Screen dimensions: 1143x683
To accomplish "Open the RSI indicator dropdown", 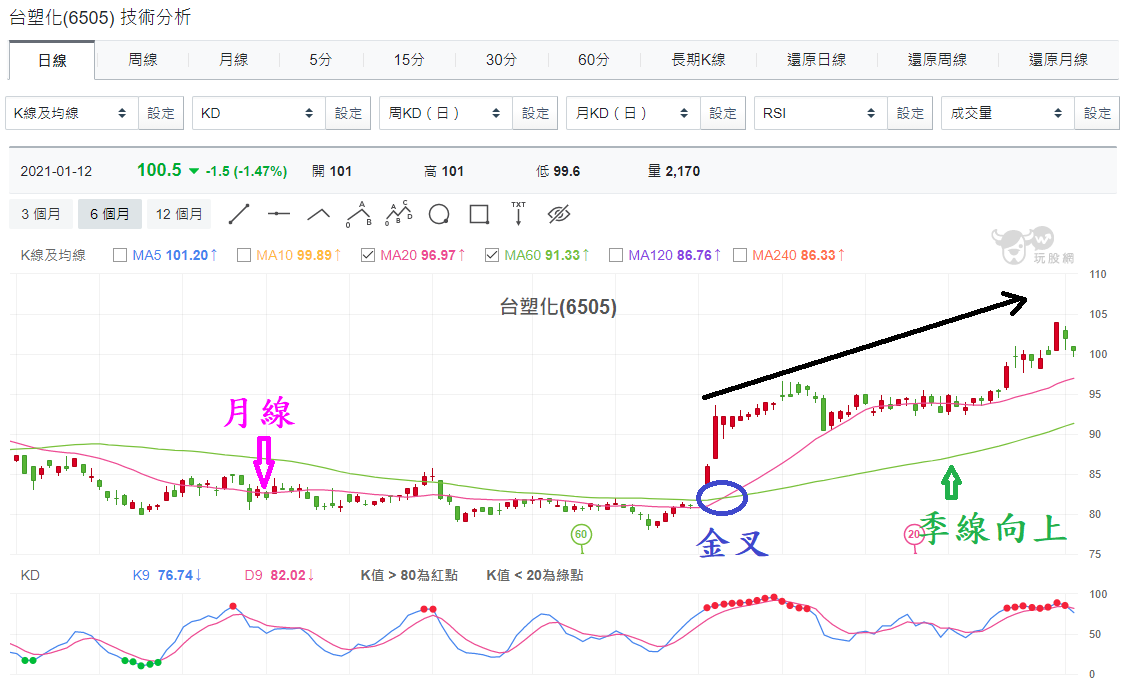I will (821, 113).
